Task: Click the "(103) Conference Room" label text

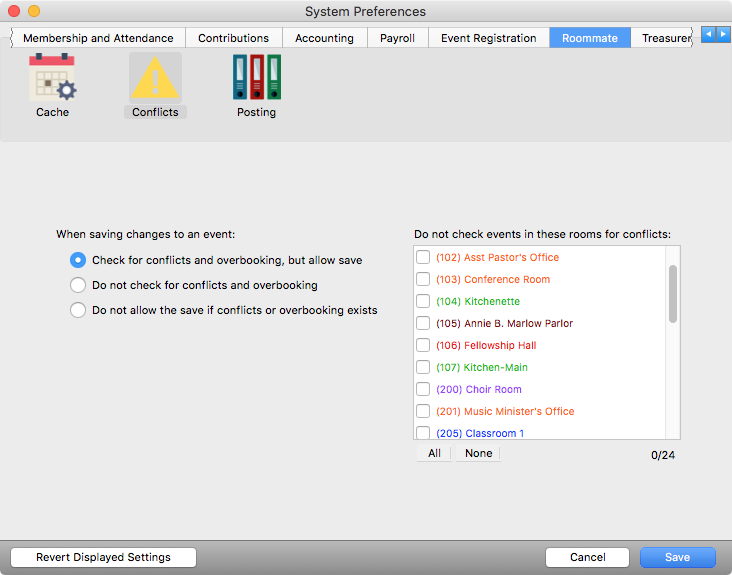Action: [493, 279]
